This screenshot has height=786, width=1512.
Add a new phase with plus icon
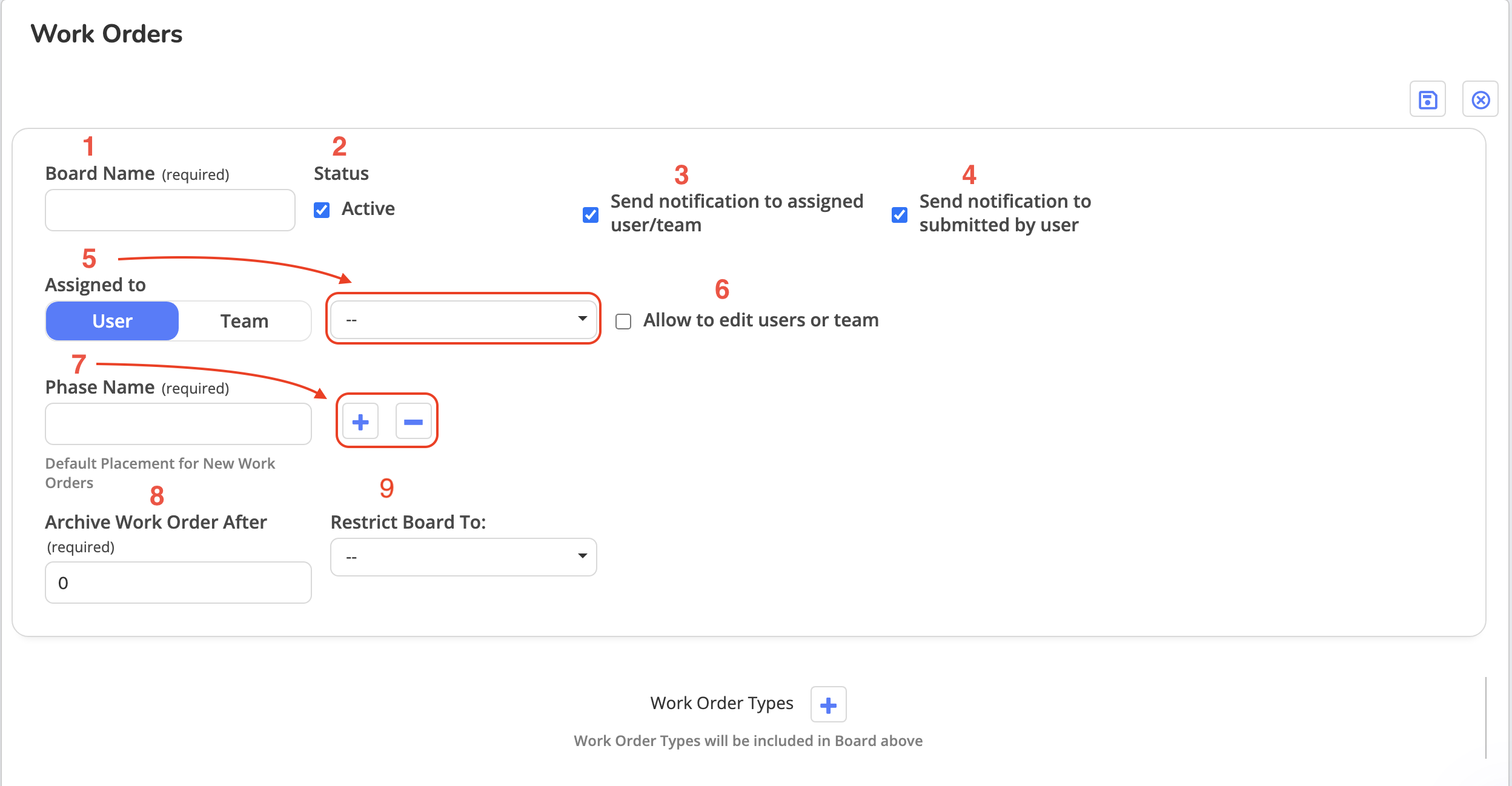click(x=360, y=421)
